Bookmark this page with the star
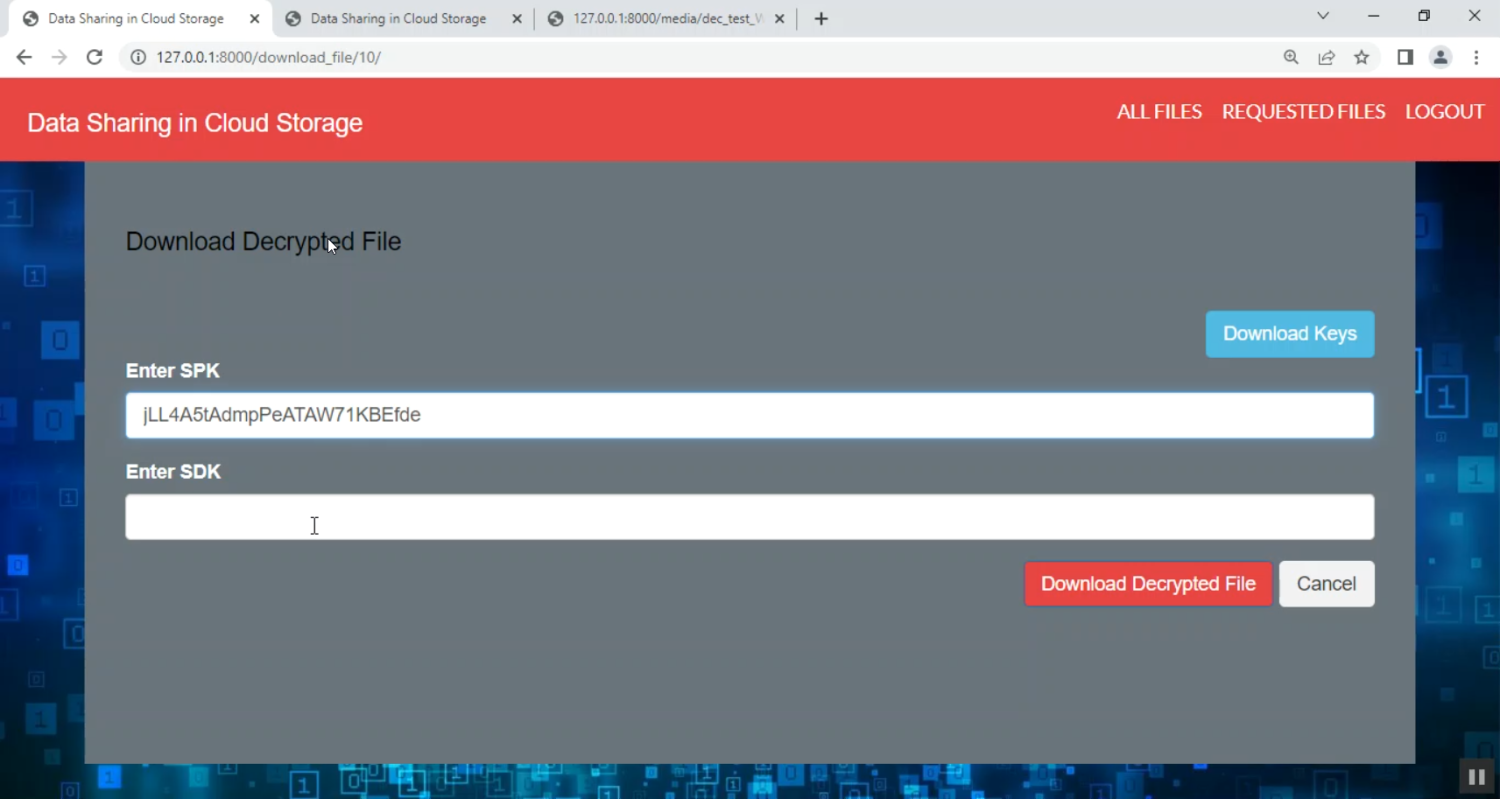 1361,57
